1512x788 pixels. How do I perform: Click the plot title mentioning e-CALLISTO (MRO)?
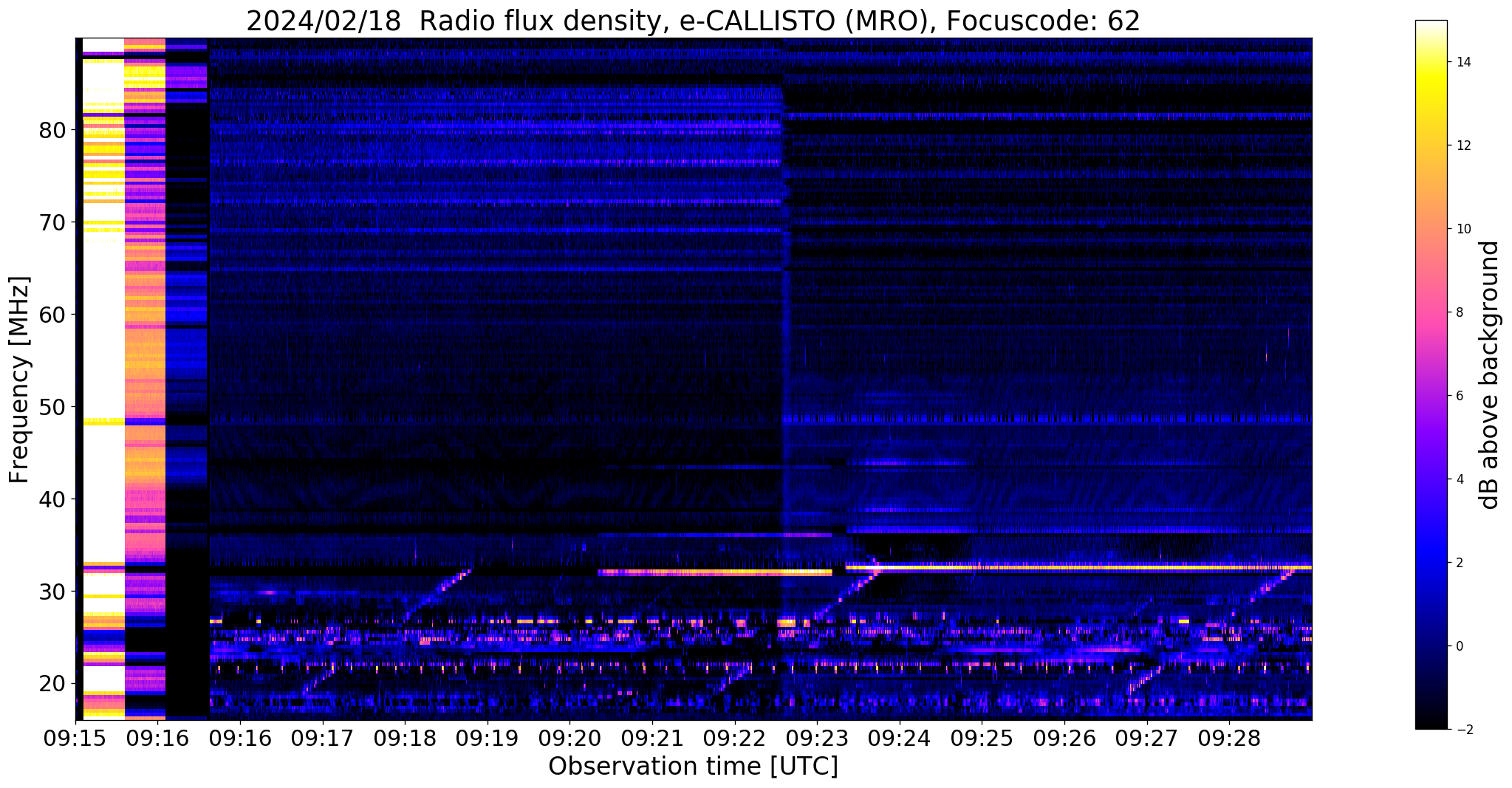(693, 21)
